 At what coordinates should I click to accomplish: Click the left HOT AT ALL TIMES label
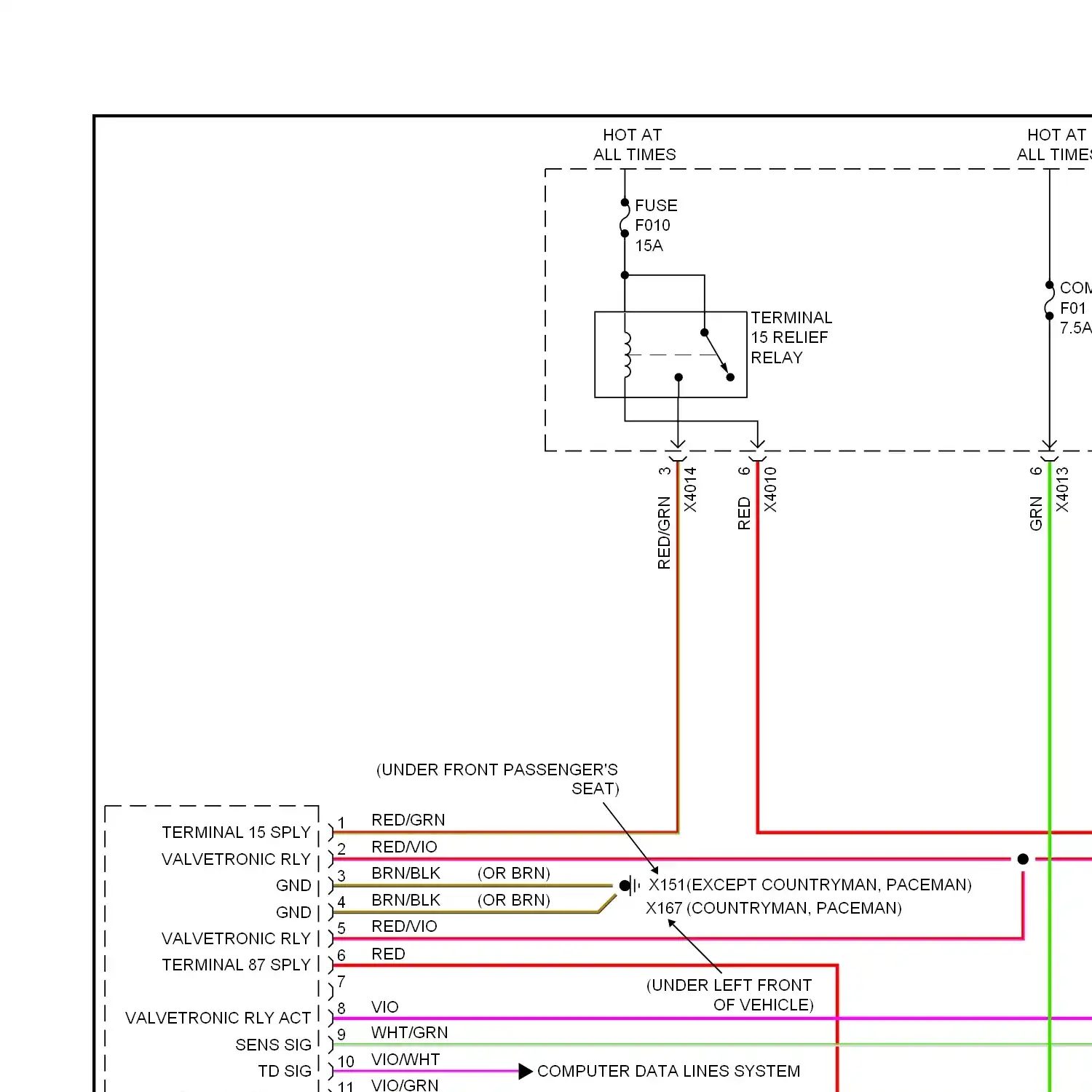click(633, 144)
